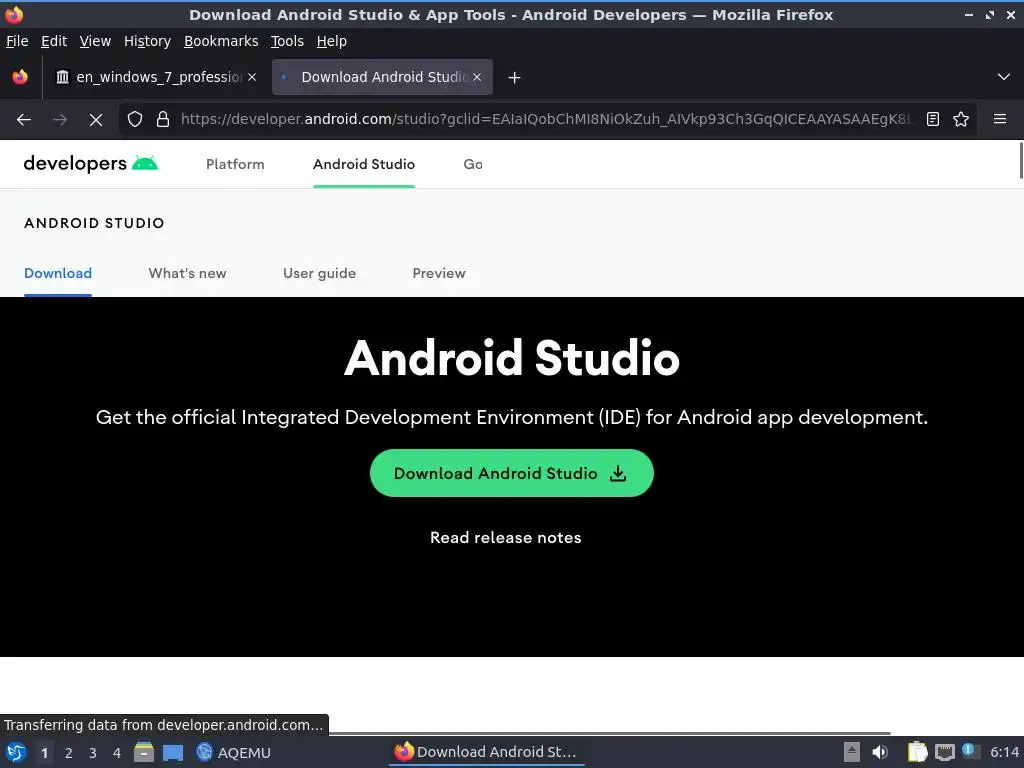Open the tracking protection shield
This screenshot has width=1024, height=768.
tap(135, 120)
